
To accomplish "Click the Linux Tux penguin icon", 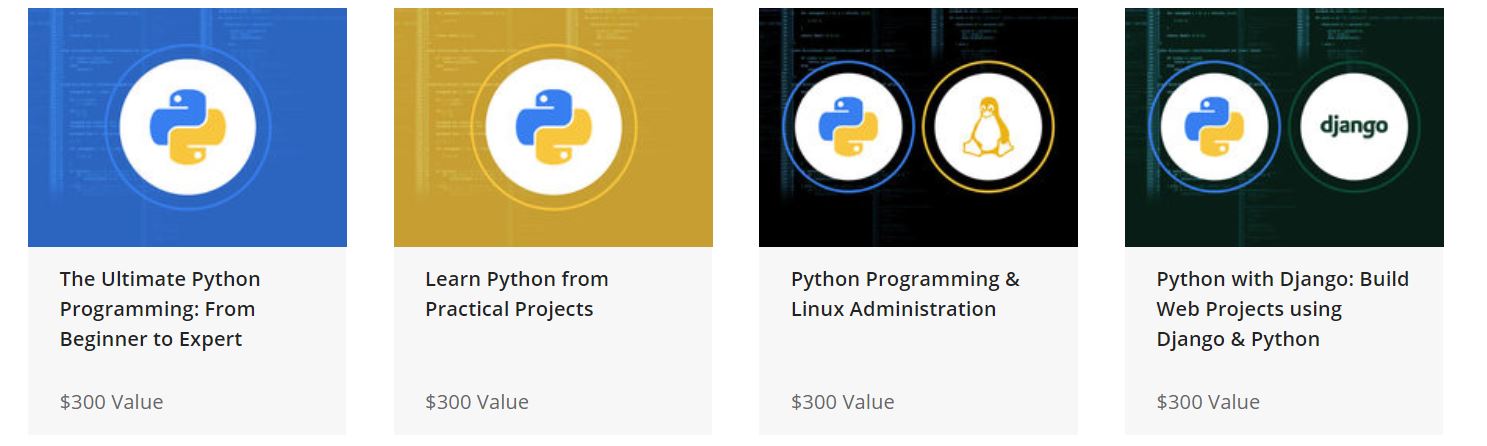I will 987,127.
